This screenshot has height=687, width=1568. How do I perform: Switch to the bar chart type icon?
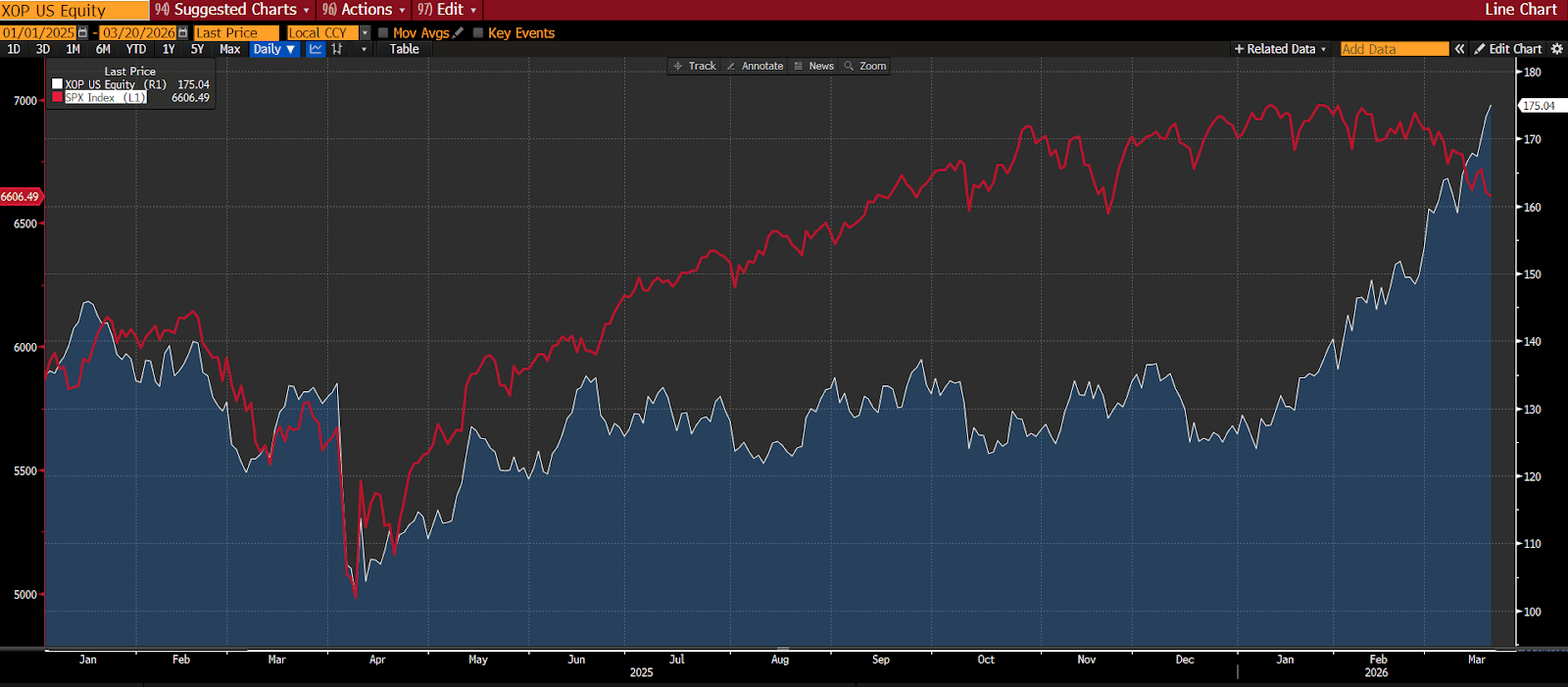tap(337, 49)
